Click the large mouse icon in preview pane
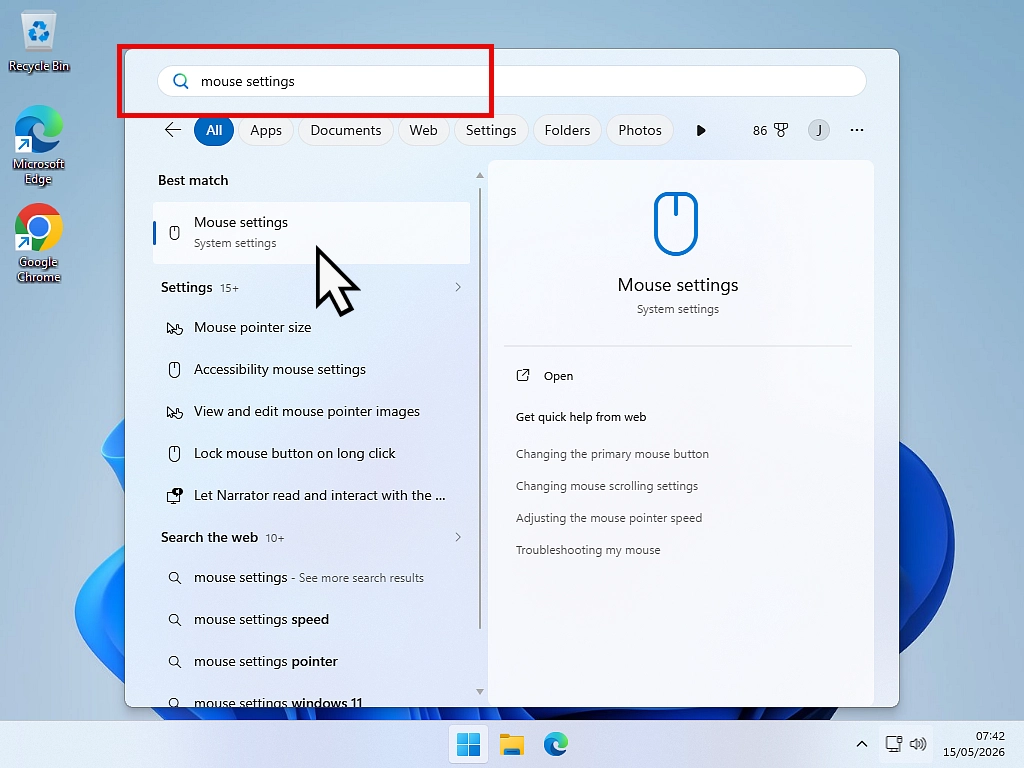This screenshot has height=768, width=1024. click(676, 223)
